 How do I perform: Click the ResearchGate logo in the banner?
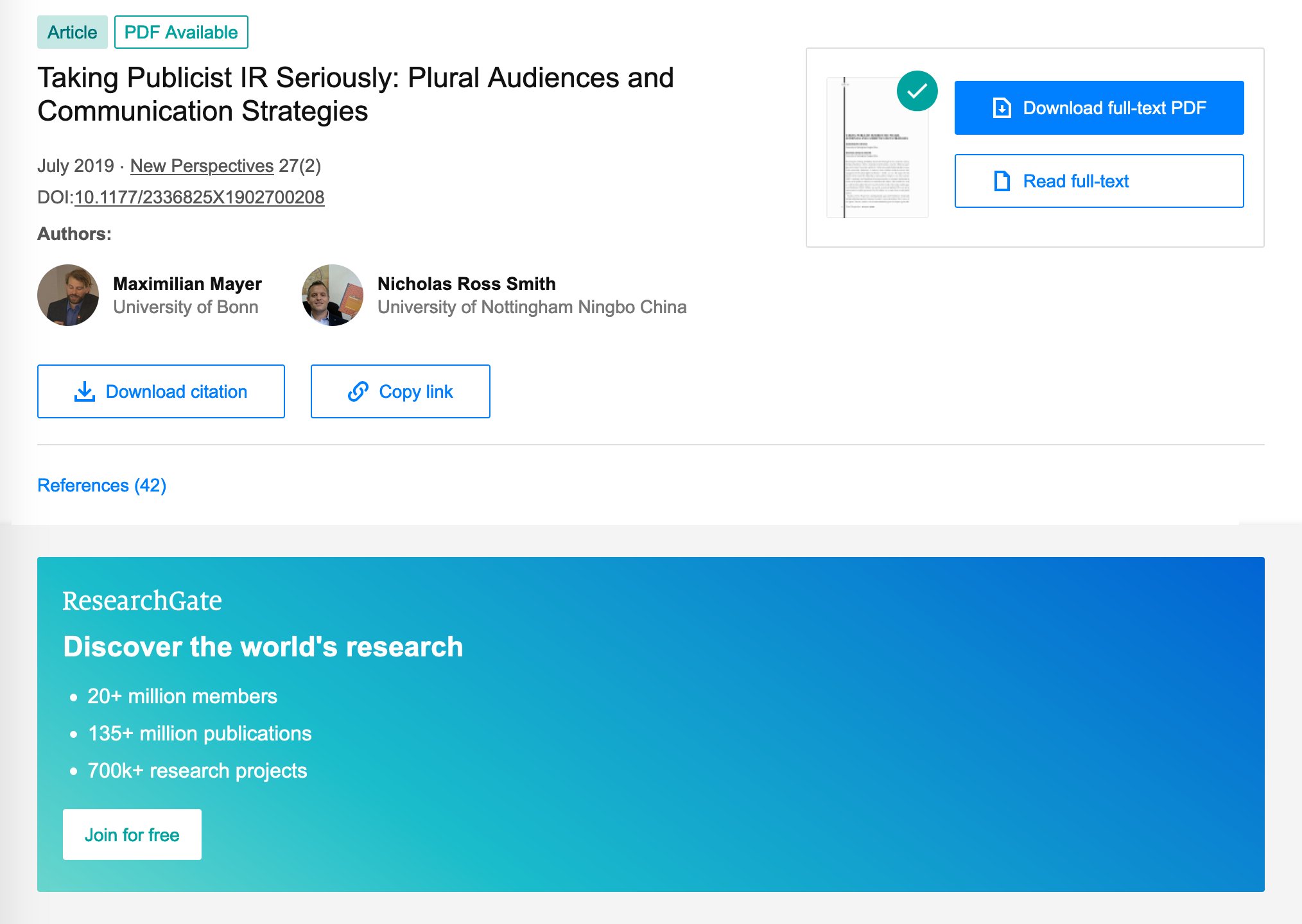142,601
